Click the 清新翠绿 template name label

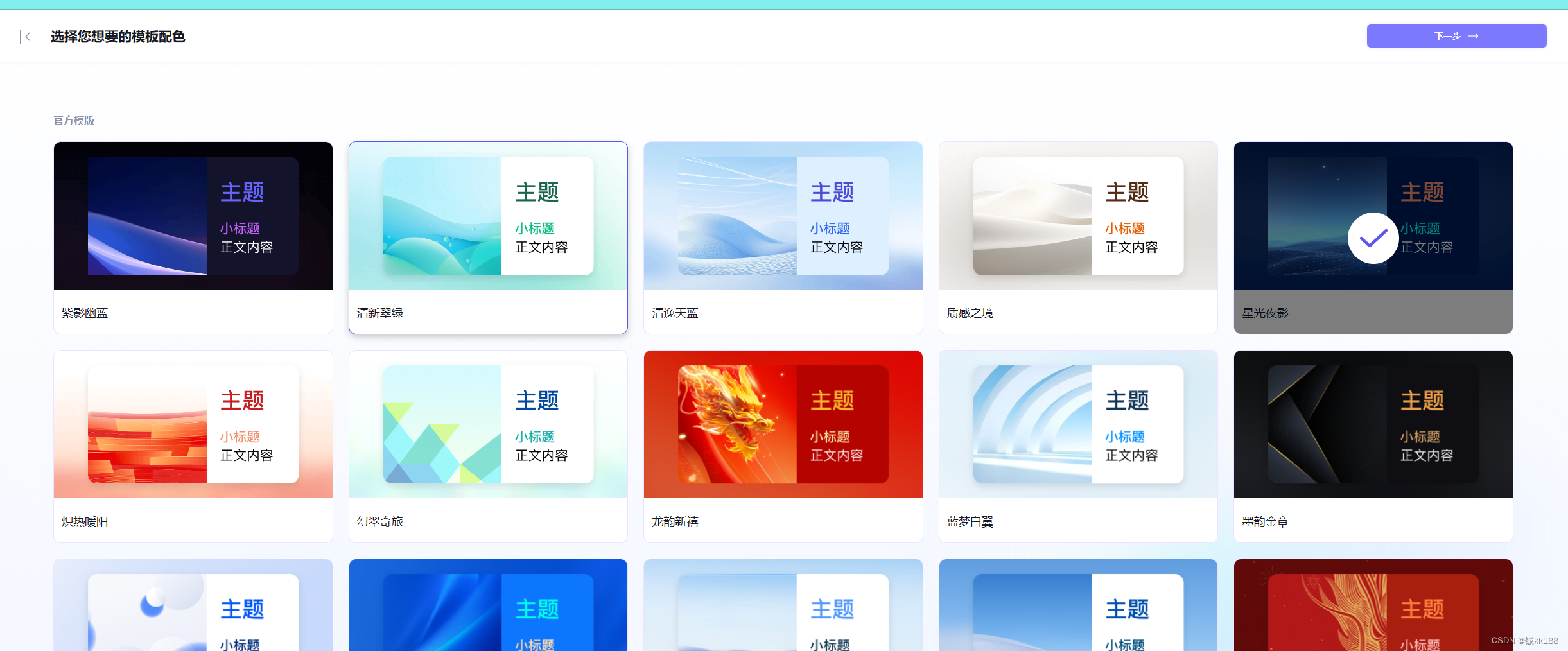click(x=380, y=313)
